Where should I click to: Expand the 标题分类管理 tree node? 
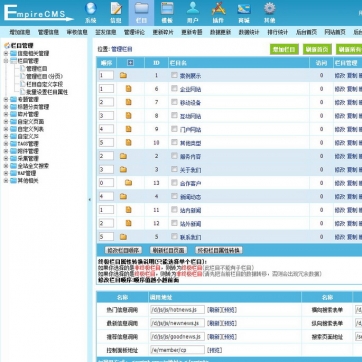point(6,107)
